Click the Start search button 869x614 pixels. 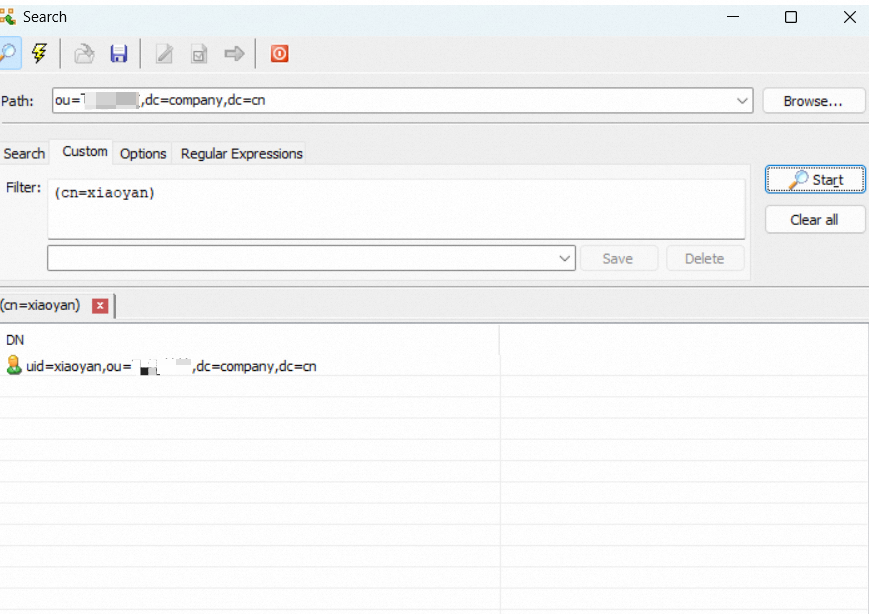815,180
